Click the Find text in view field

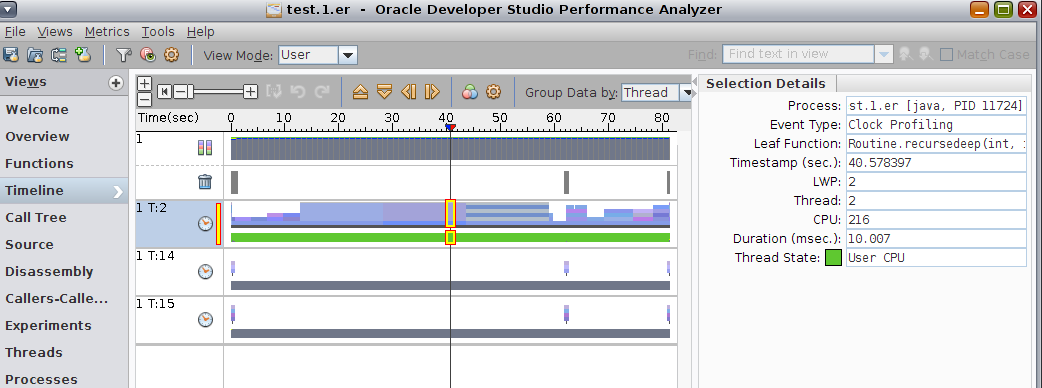pos(798,54)
